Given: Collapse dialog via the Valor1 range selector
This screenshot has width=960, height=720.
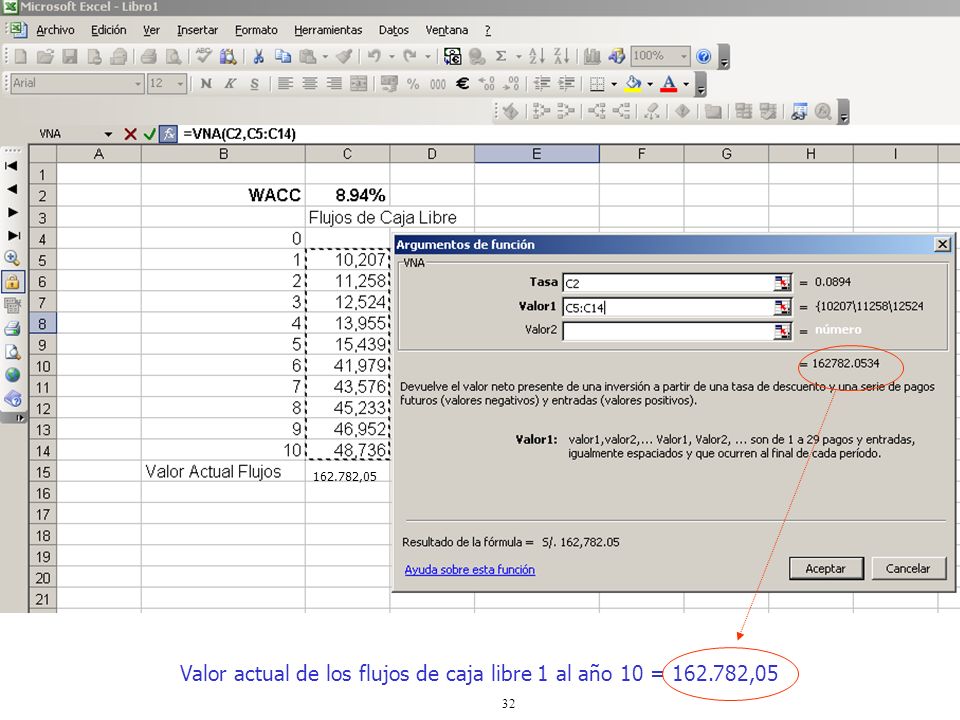Looking at the screenshot, I should point(782,307).
